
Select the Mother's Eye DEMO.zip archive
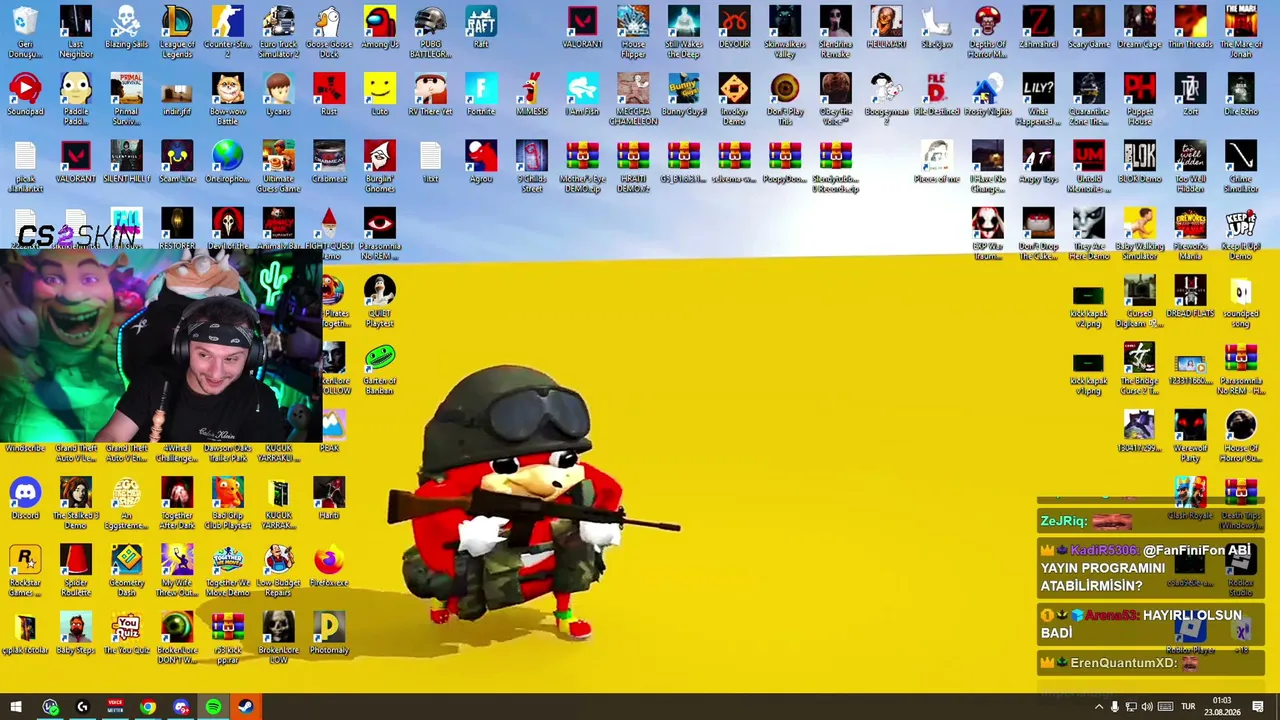[582, 166]
